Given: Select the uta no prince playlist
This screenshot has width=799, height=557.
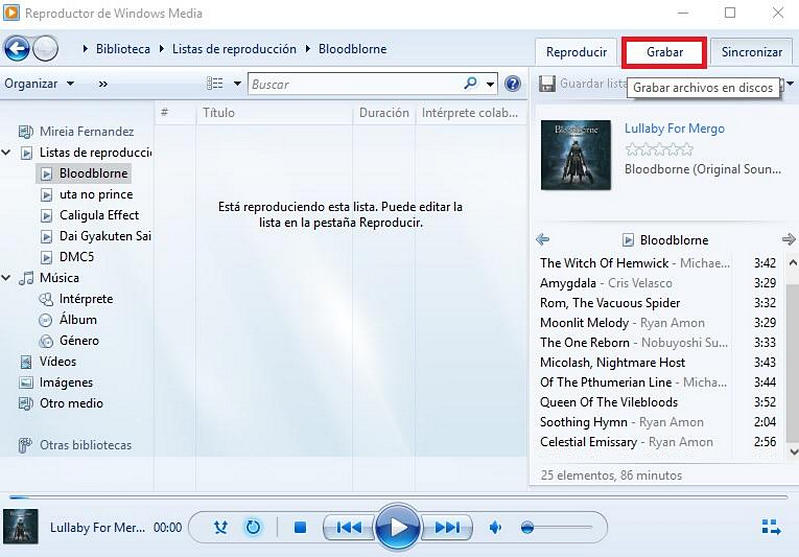Looking at the screenshot, I should [x=96, y=194].
